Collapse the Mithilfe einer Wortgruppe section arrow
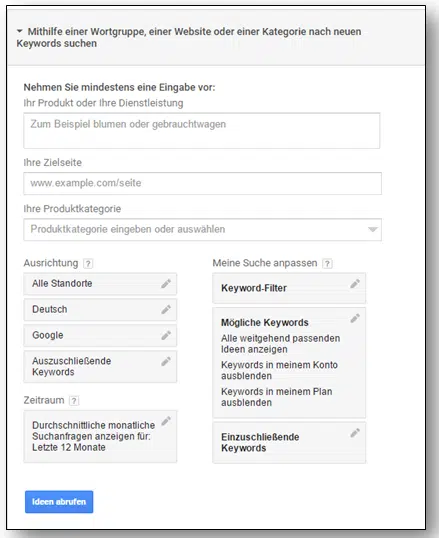439x538 pixels. [20, 31]
